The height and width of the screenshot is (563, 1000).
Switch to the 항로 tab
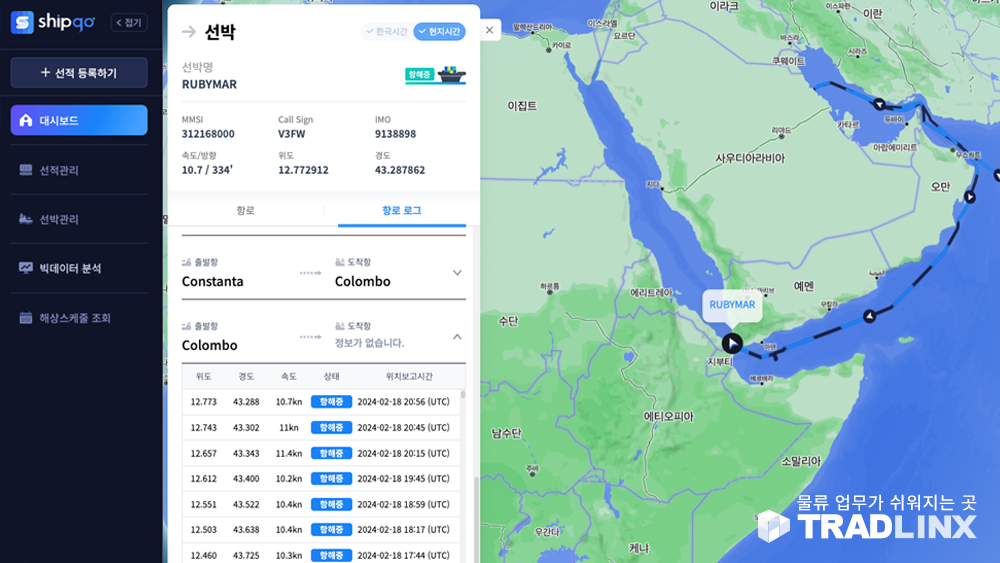[x=246, y=210]
